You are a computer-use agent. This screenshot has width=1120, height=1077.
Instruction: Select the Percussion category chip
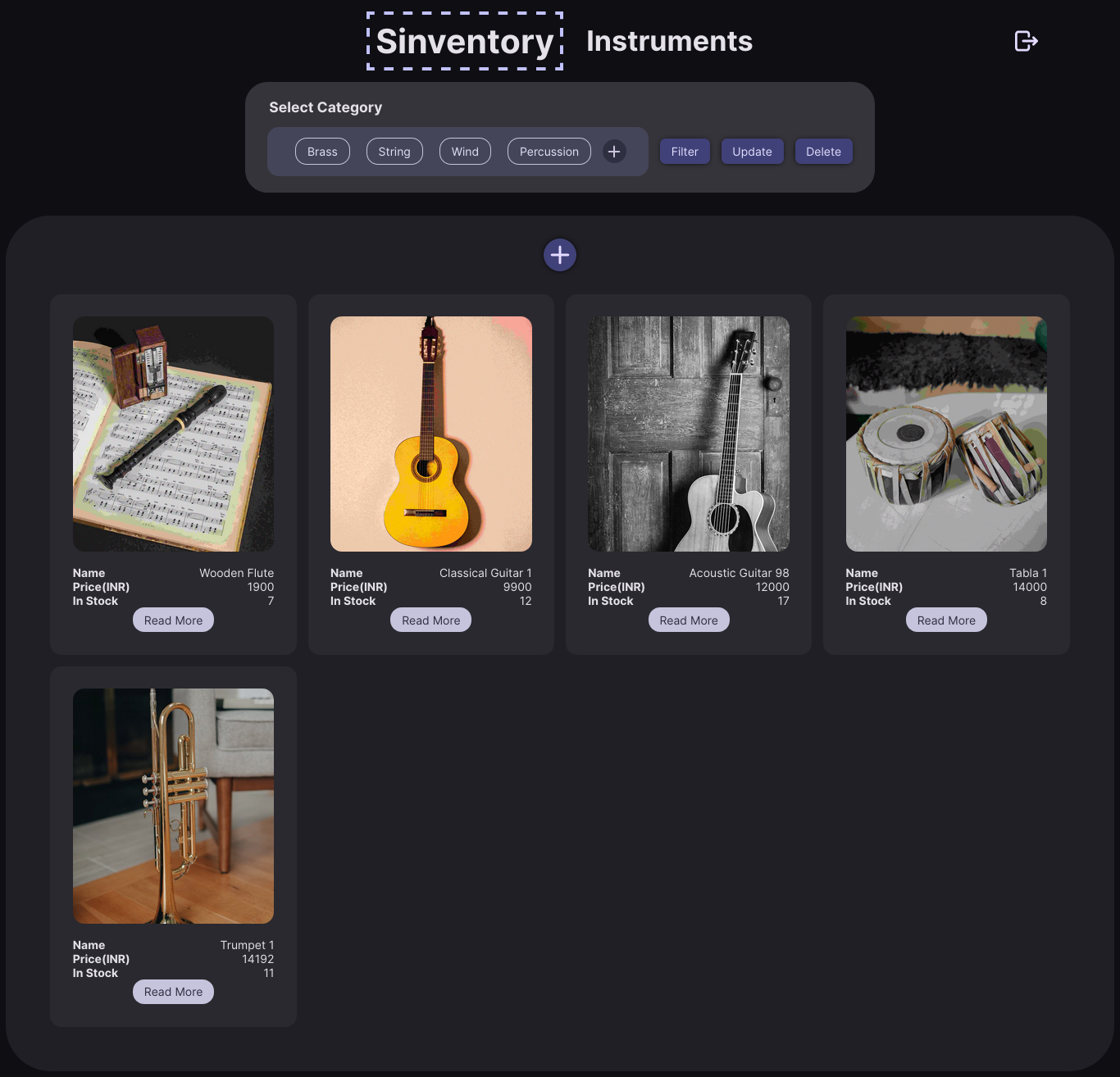point(549,152)
